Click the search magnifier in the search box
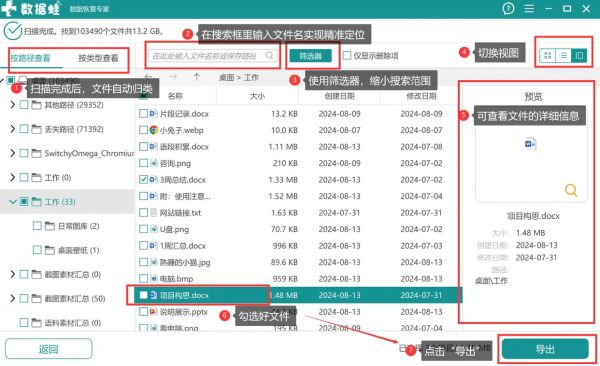This screenshot has height=366, width=600. [x=269, y=56]
